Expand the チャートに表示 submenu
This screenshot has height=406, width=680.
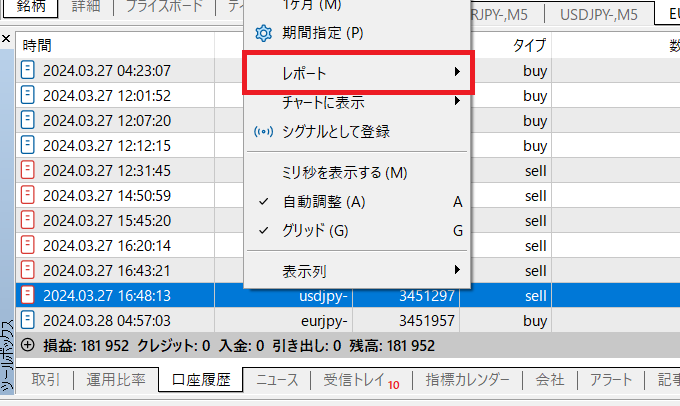[359, 102]
